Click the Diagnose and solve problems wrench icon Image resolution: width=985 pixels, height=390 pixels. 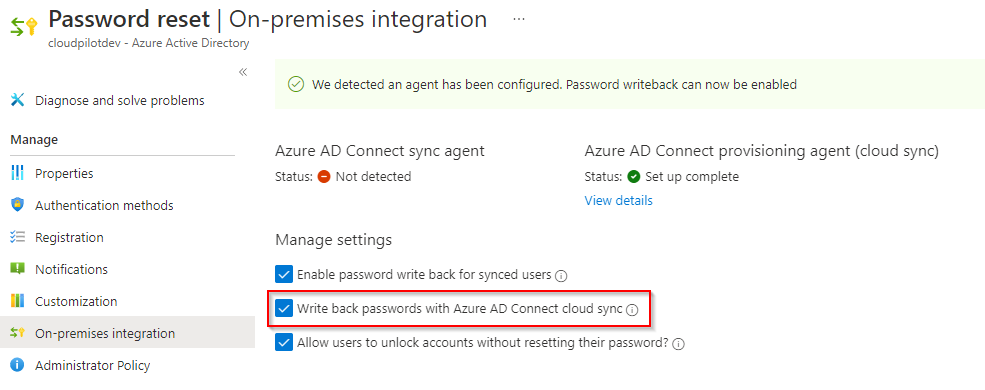pyautogui.click(x=18, y=100)
